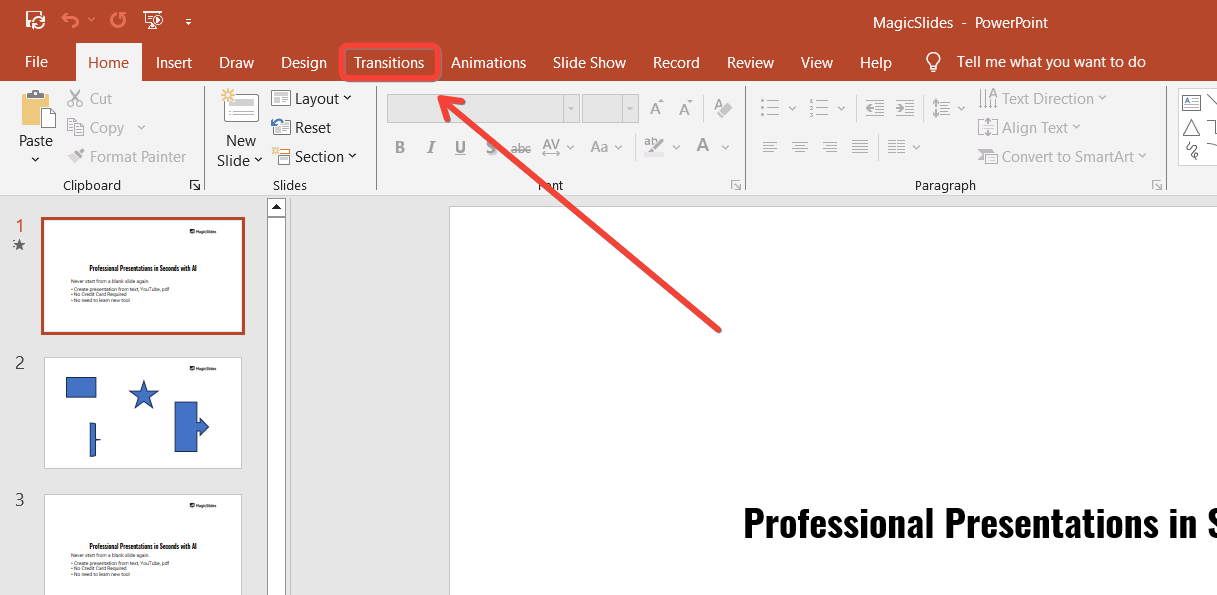The height and width of the screenshot is (595, 1217).
Task: Toggle Bold formatting
Action: click(400, 147)
